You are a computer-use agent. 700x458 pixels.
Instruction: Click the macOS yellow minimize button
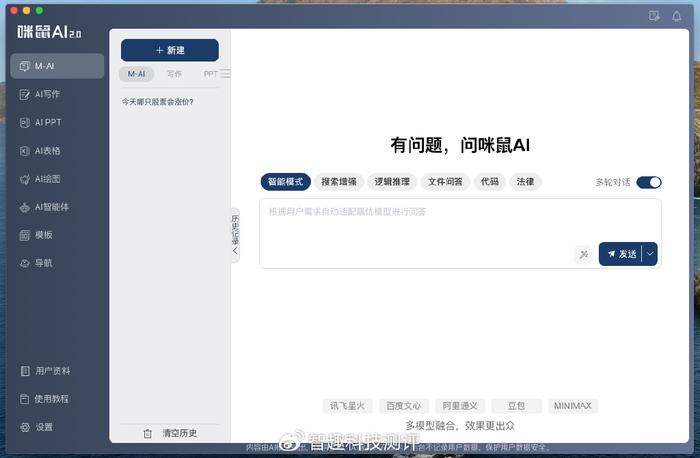(27, 10)
